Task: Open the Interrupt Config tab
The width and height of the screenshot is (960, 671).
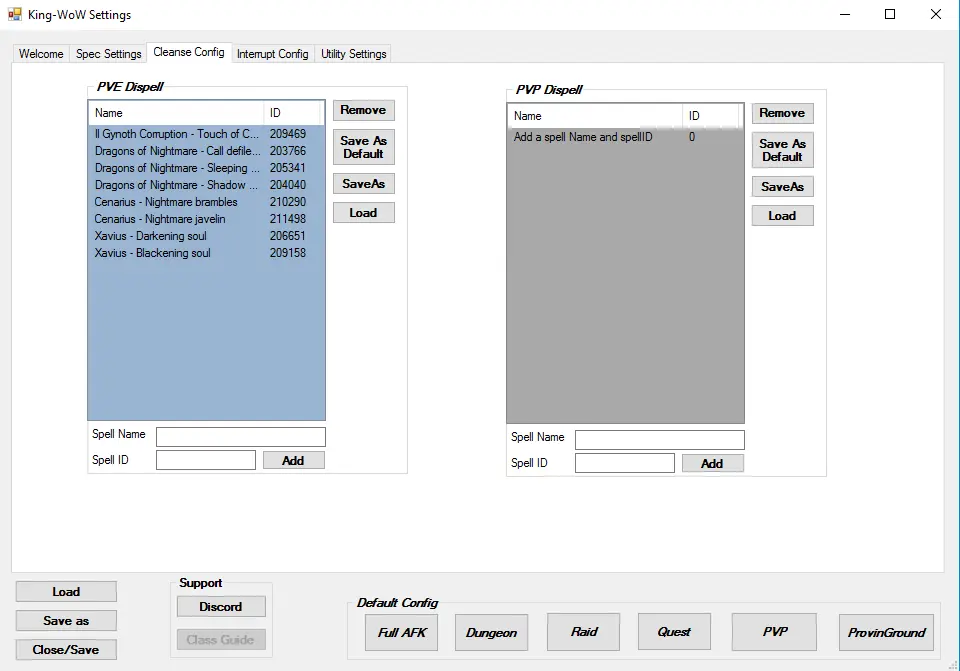Action: pos(272,54)
